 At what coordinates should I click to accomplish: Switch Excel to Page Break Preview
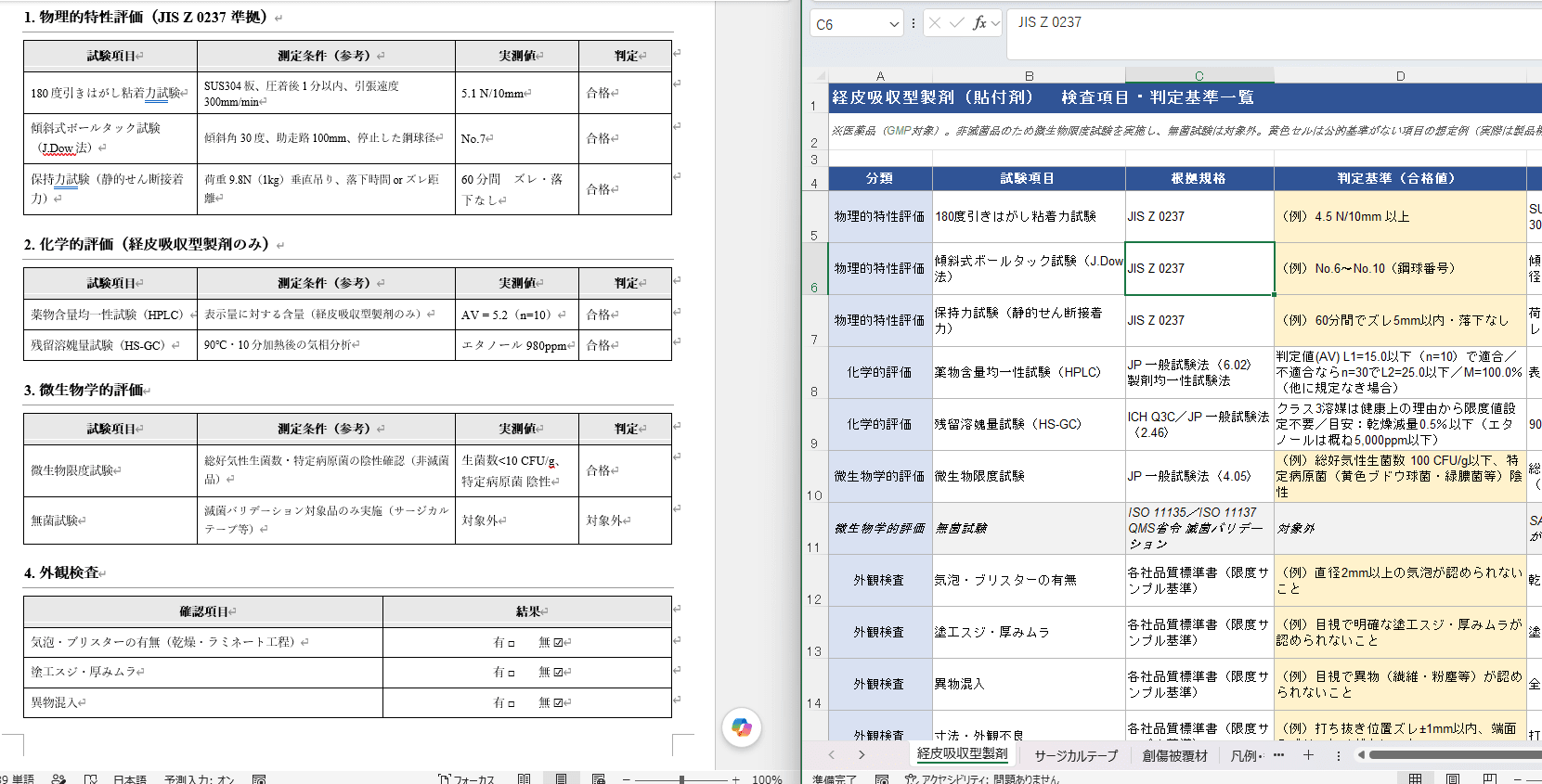[x=1490, y=778]
